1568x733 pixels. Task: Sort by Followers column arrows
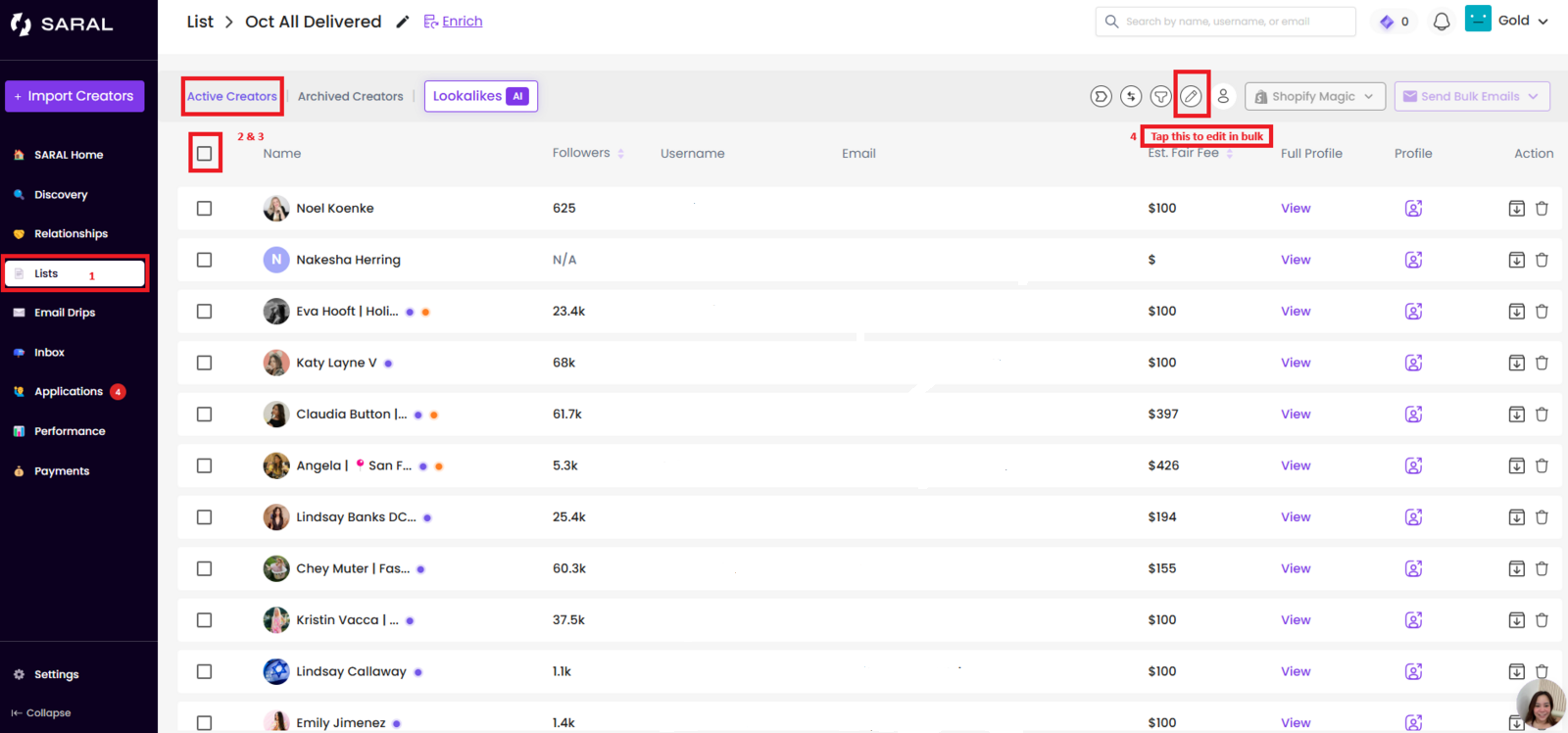click(621, 154)
